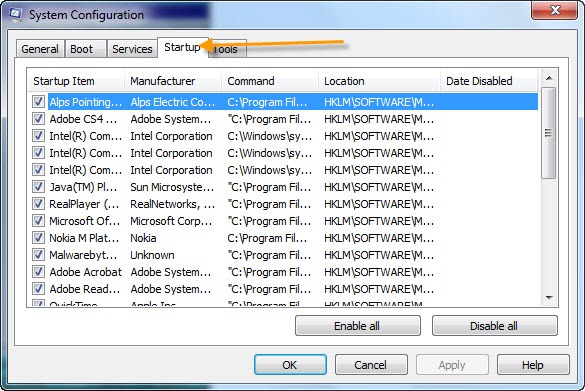Sort by Date Disabled column header
Viewport: 585px width, 391px height.
coord(489,81)
